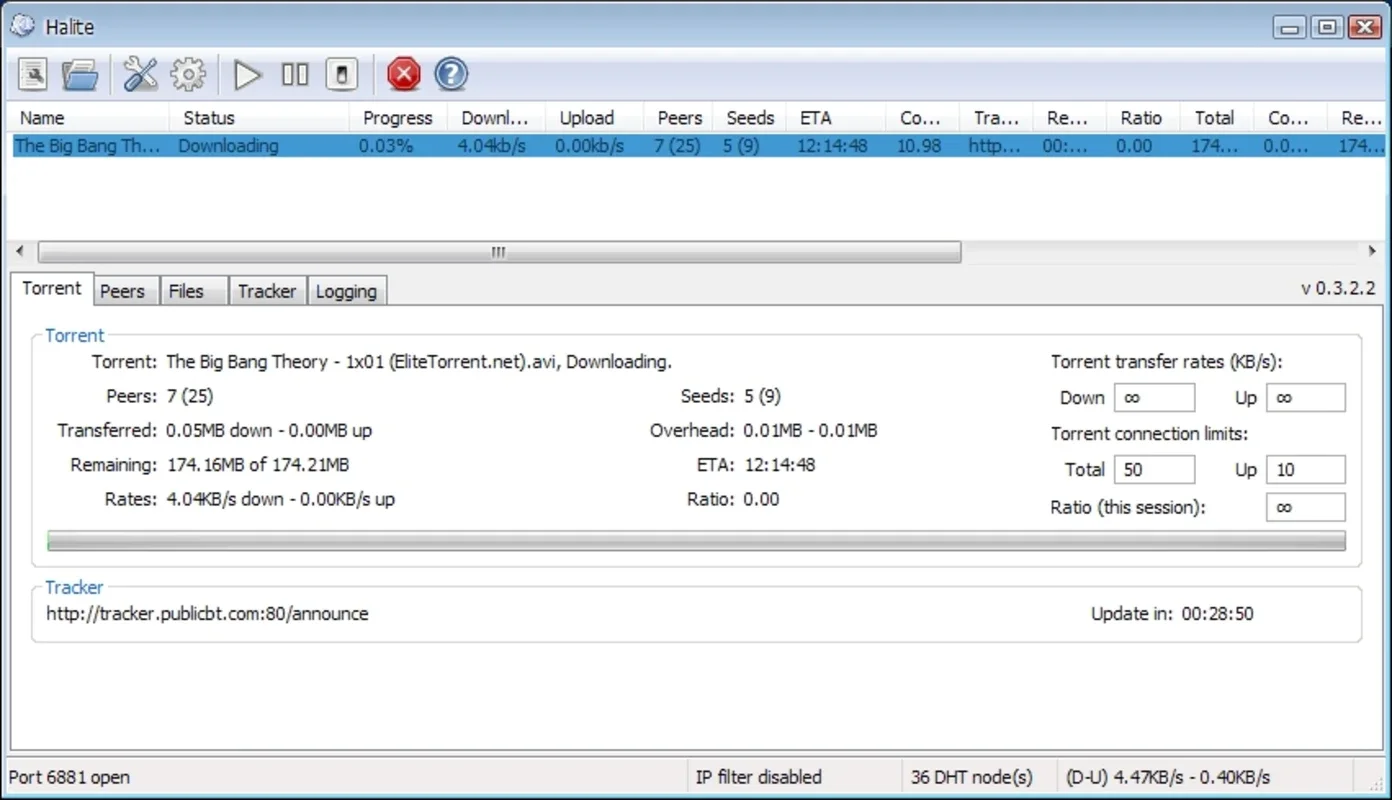The height and width of the screenshot is (800, 1392).
Task: Click the v 0.3.2.2 version label
Action: coord(1338,289)
